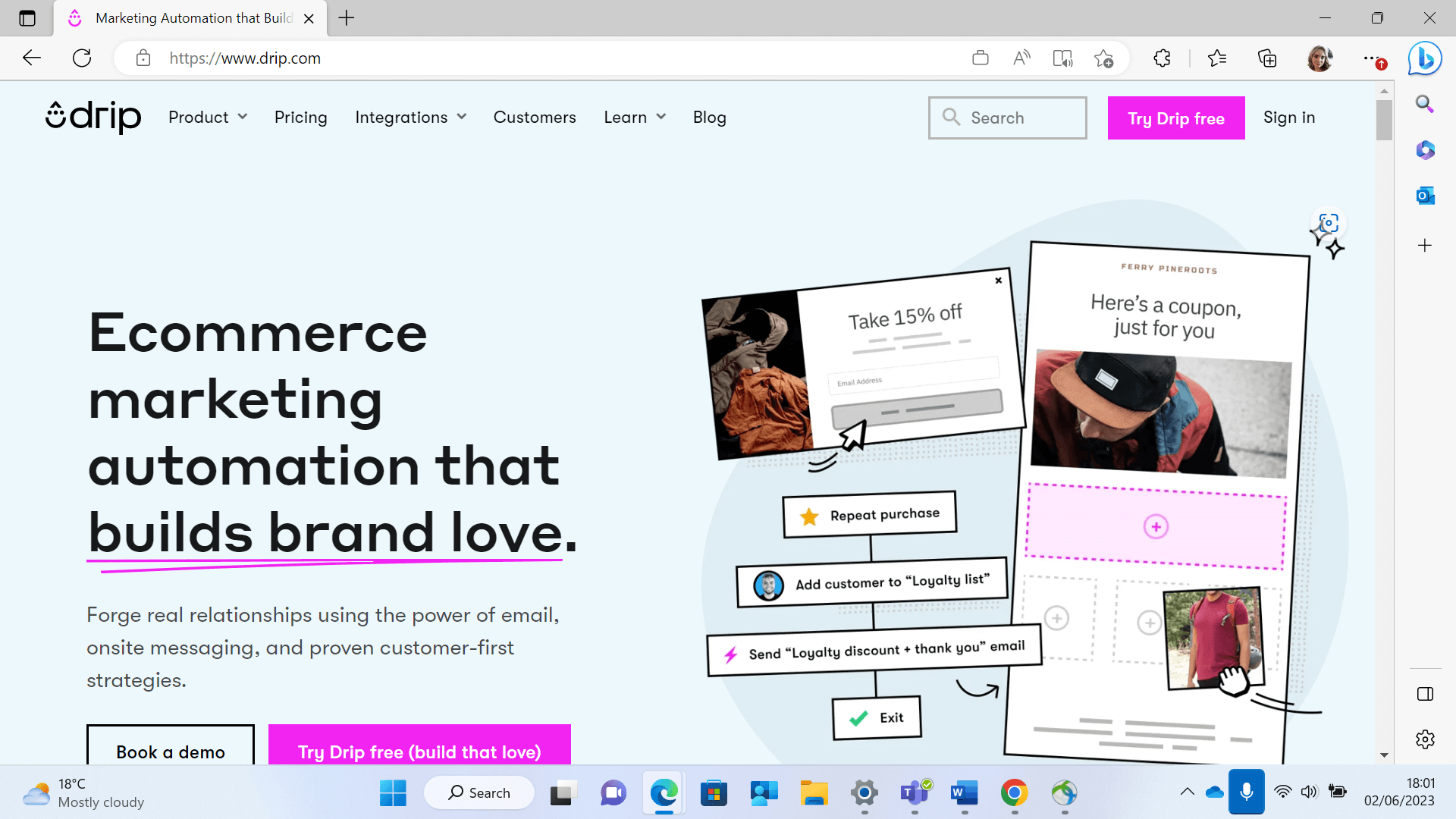Open the browser Extensions puzzle icon
The width and height of the screenshot is (1456, 819).
tap(1162, 58)
